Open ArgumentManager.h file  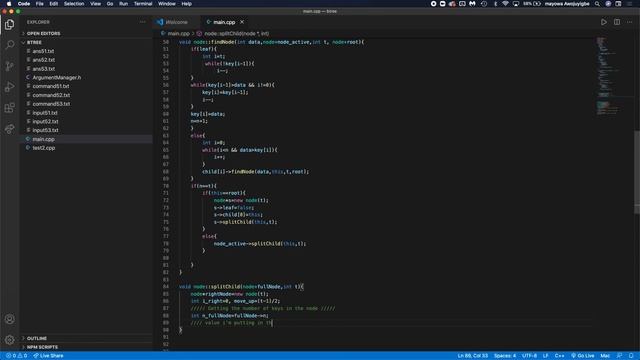[86, 78]
